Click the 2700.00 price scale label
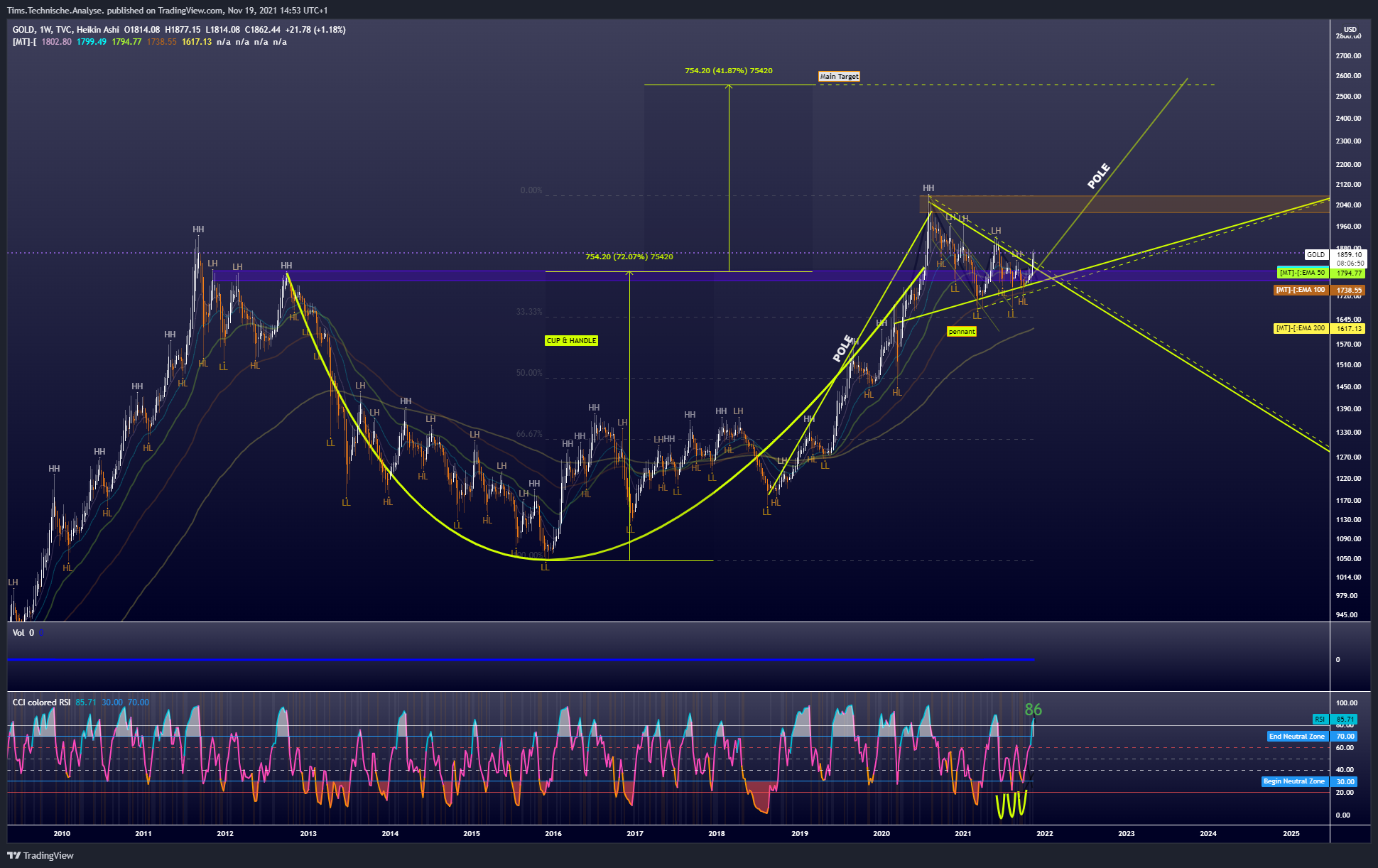Viewport: 1378px width, 868px height. tap(1348, 56)
